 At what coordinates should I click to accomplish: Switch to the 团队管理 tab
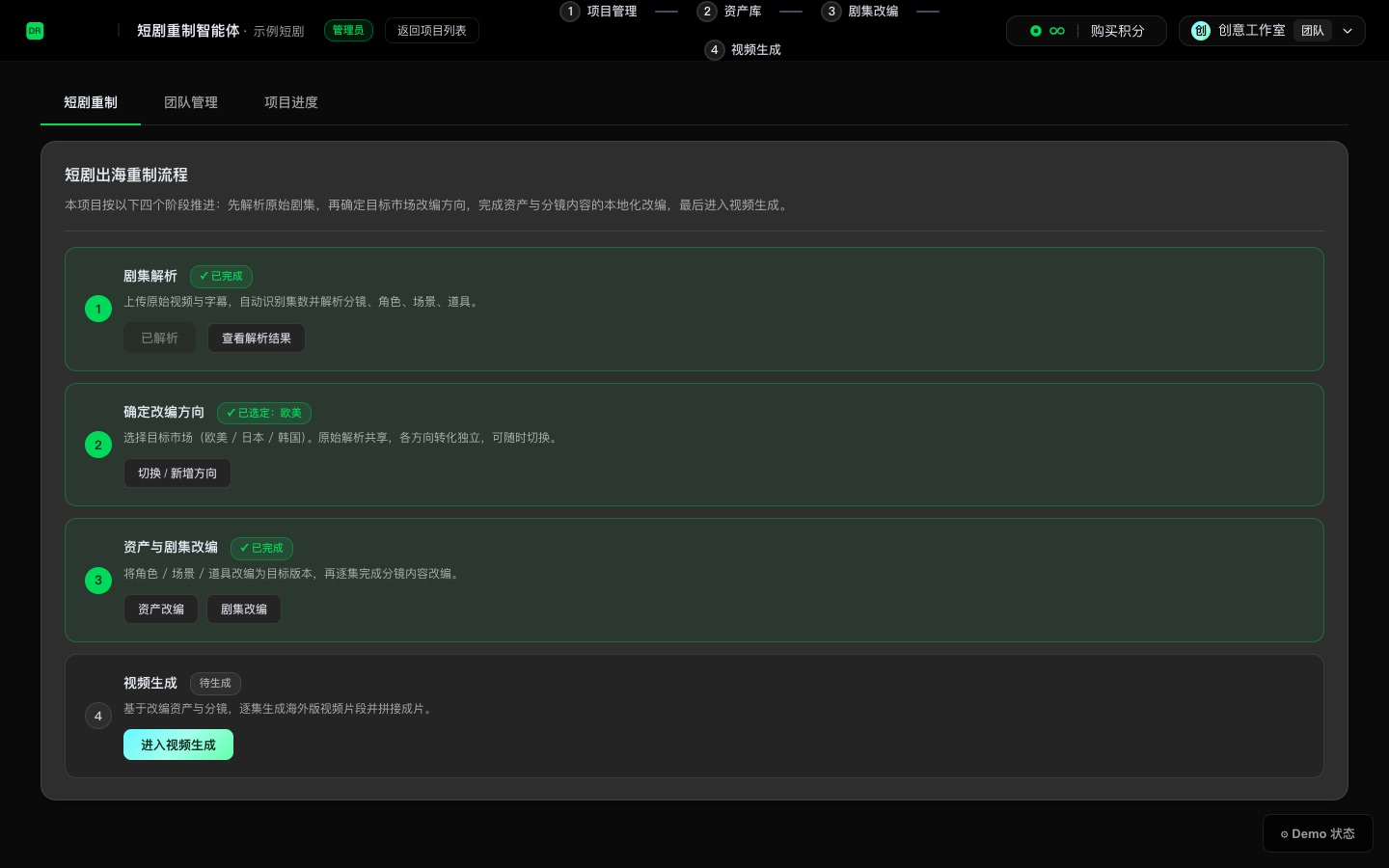coord(191,102)
